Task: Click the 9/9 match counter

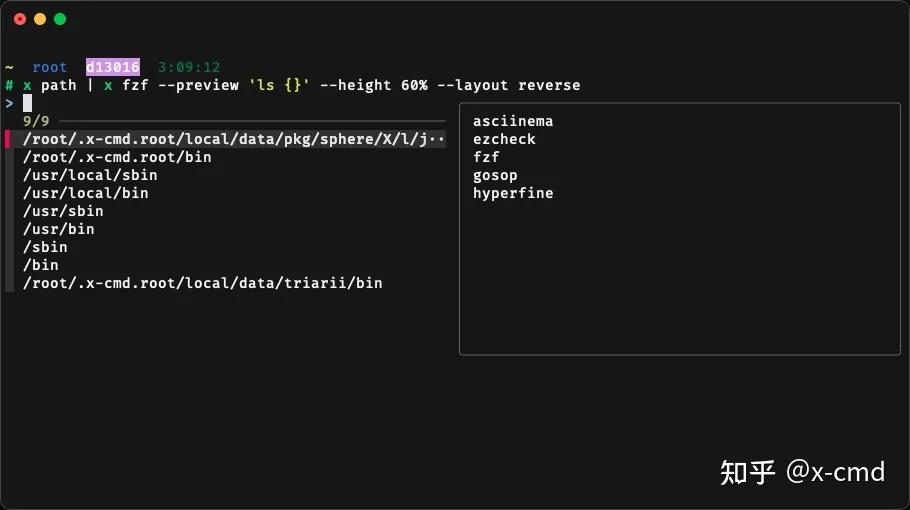Action: pyautogui.click(x=36, y=121)
